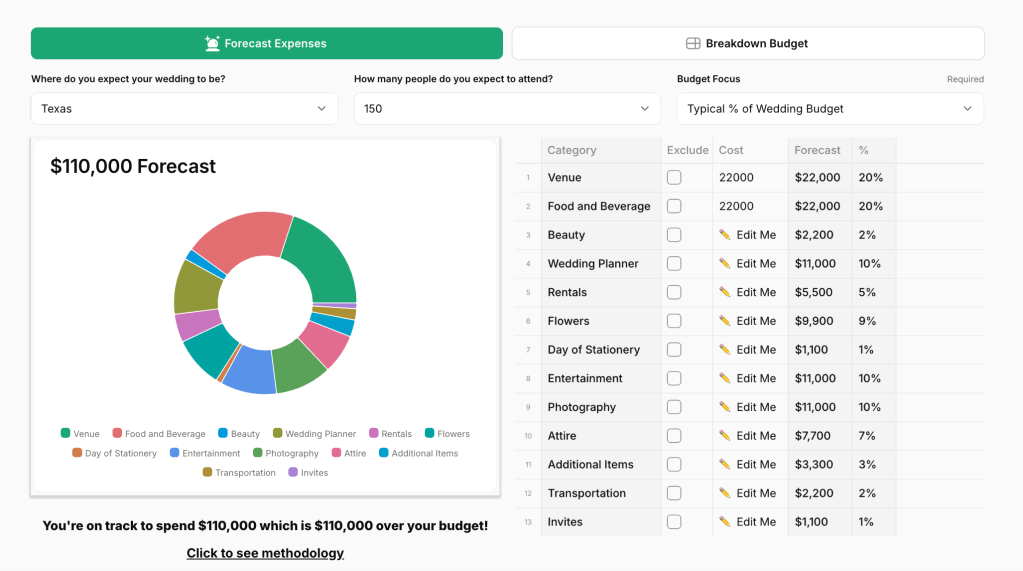Open the wedding location dropdown showing Texas
Screen dimensions: 1023x571
point(184,109)
